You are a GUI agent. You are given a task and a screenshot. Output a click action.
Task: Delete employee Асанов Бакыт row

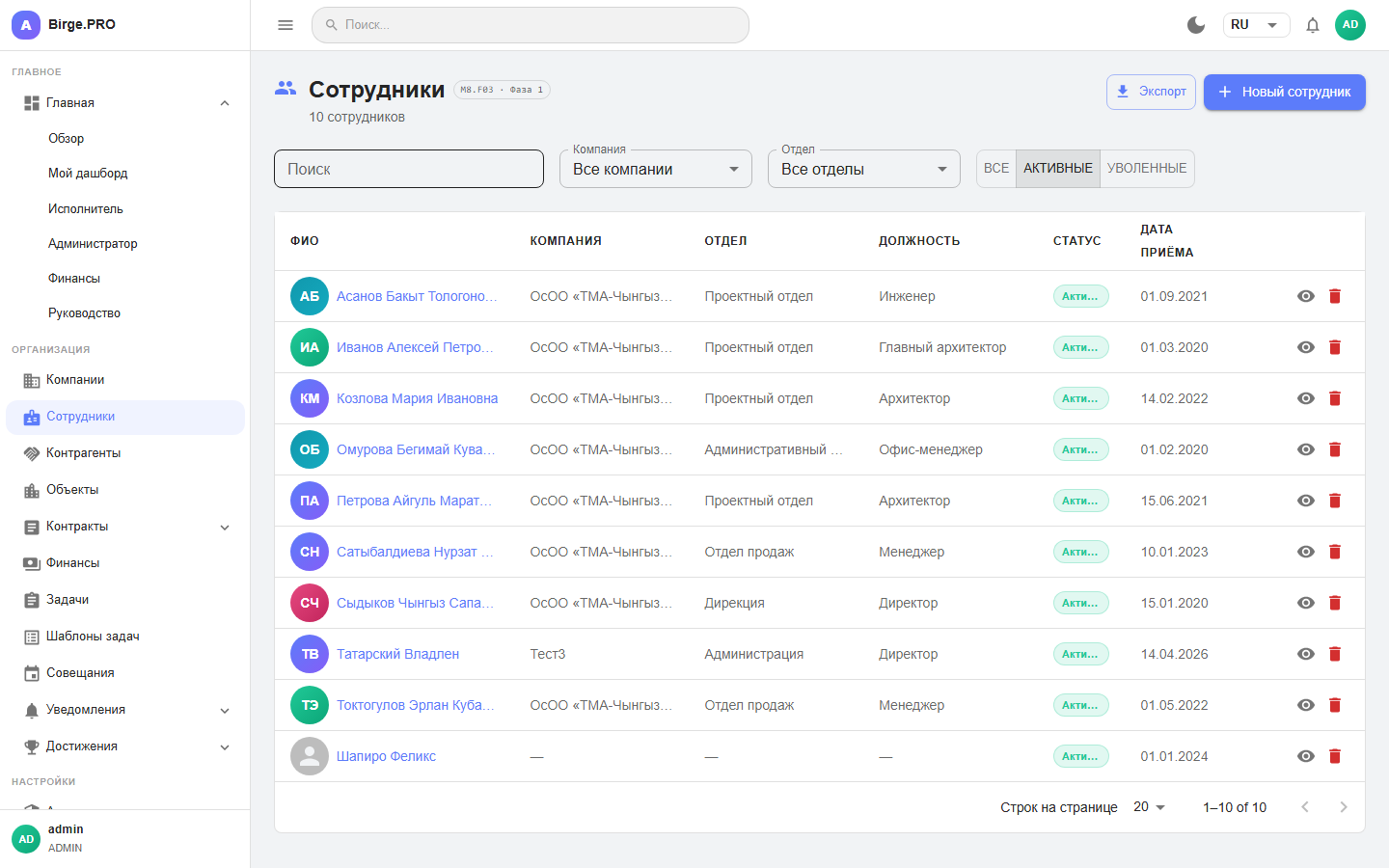click(x=1335, y=296)
